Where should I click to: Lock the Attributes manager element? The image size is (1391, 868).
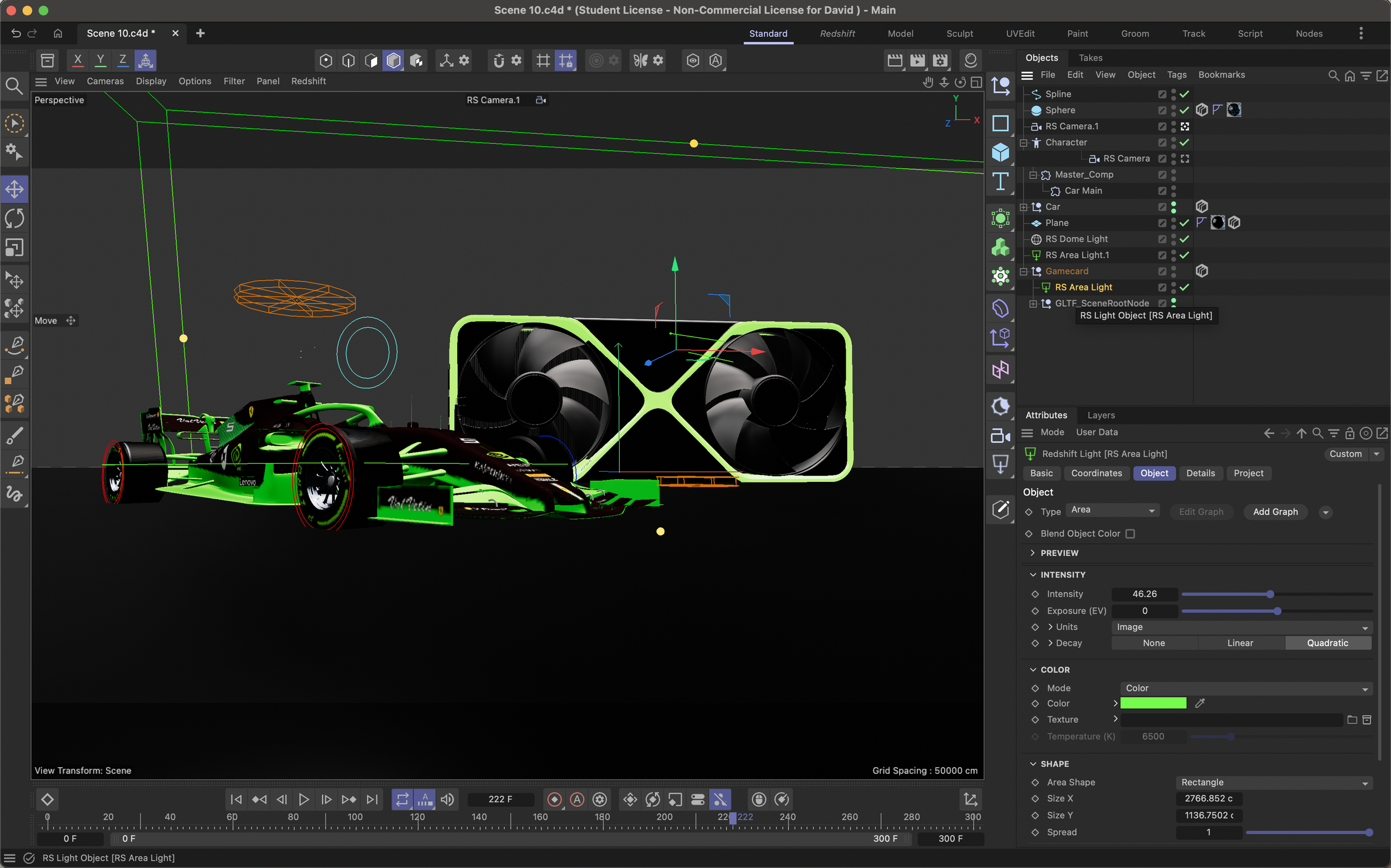click(x=1350, y=433)
